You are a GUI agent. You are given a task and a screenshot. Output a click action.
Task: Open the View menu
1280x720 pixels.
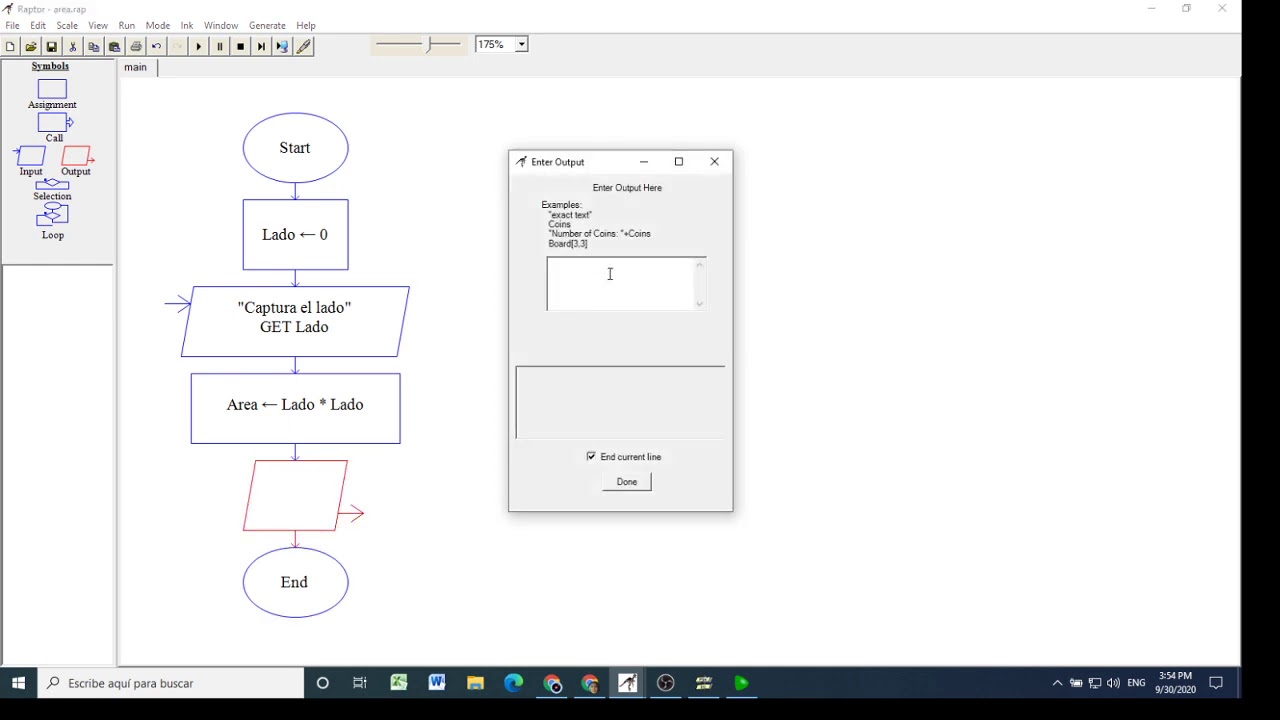(x=98, y=25)
